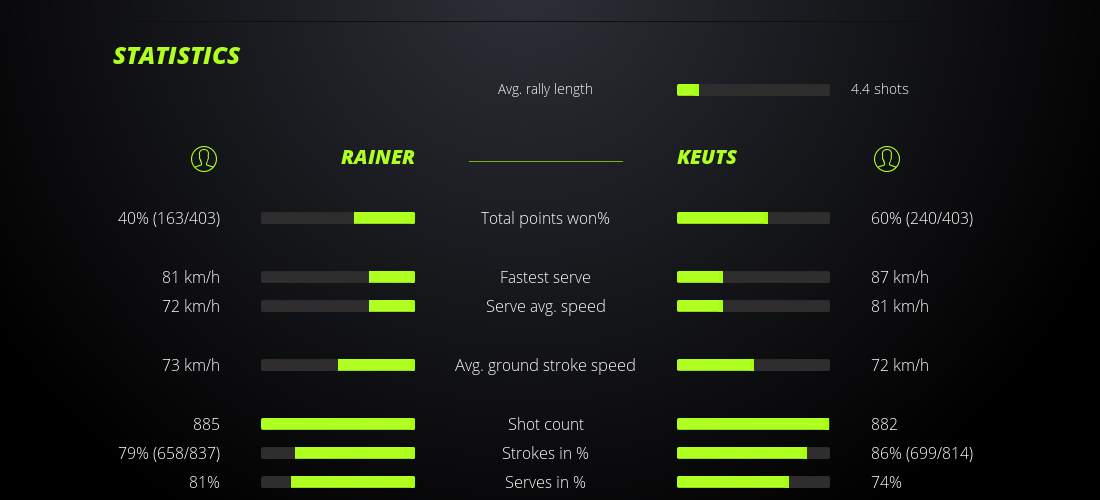Viewport: 1100px width, 500px height.
Task: Click Keuts' Shot count bar
Action: point(753,424)
